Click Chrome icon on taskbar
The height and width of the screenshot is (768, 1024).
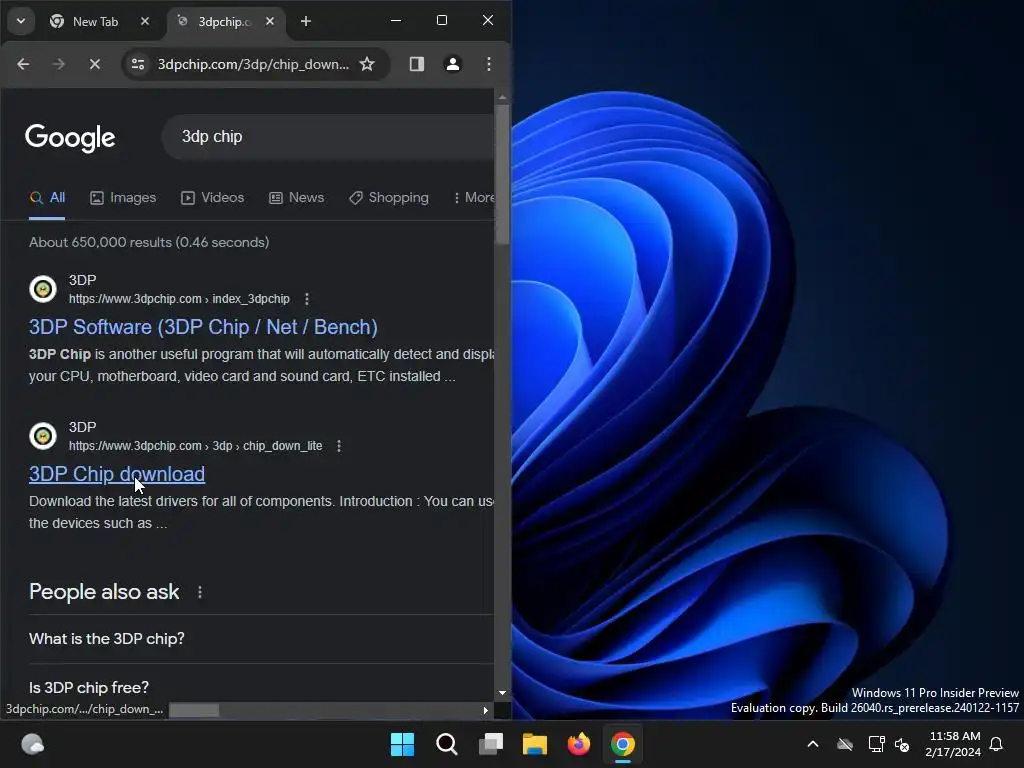click(x=623, y=744)
